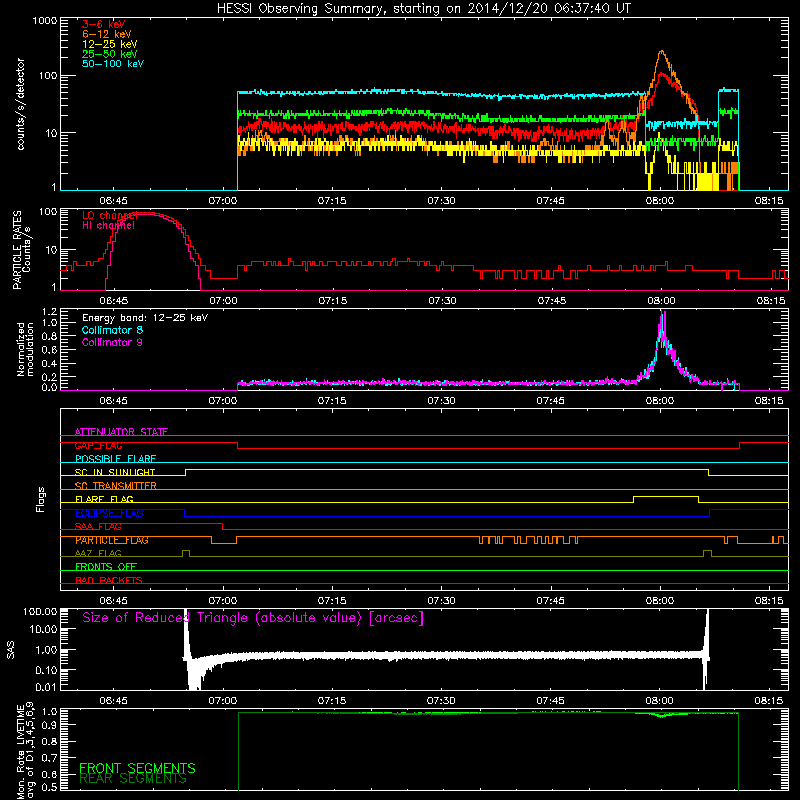Click the 'Energy band: 12-25 keV' label
The image size is (800, 800).
pos(145,318)
